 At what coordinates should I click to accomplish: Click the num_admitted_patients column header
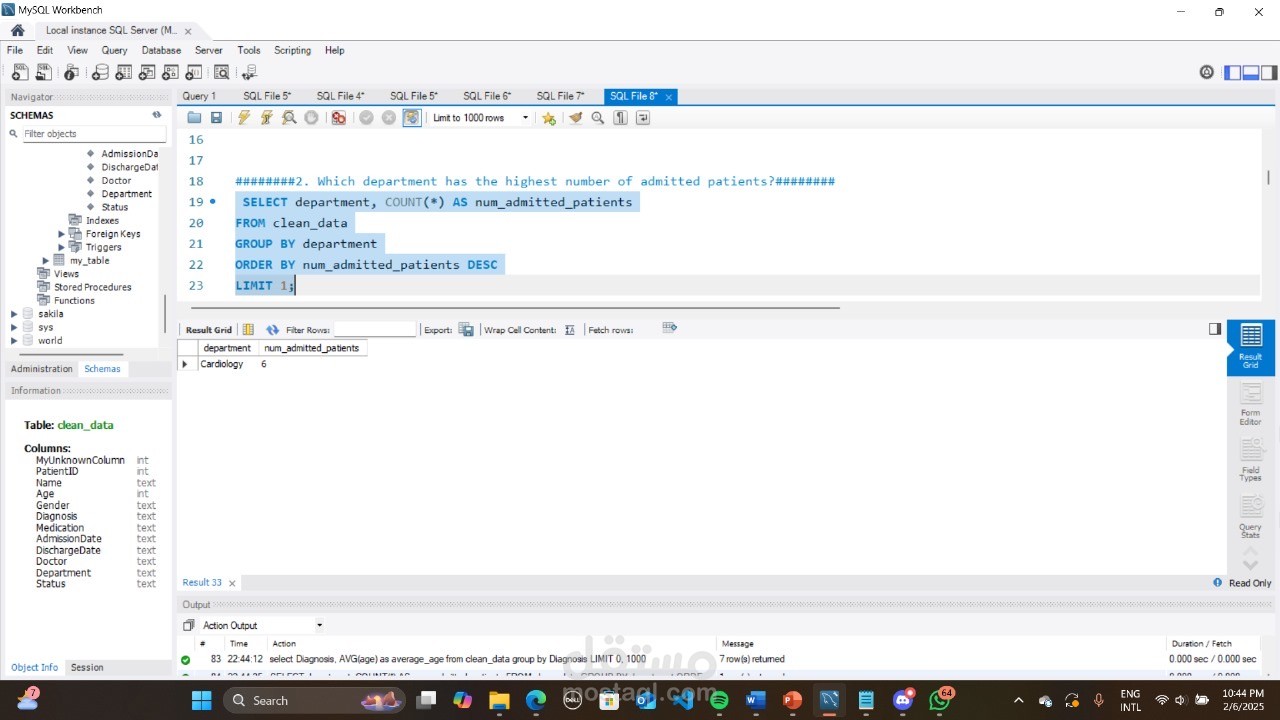click(x=311, y=348)
